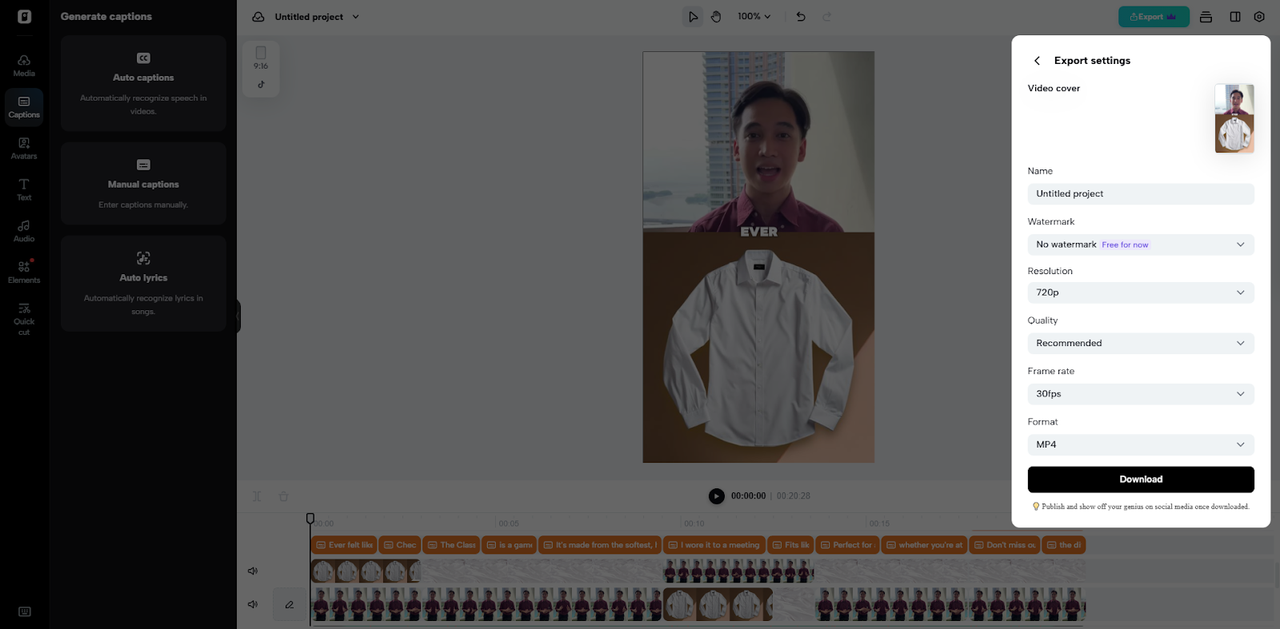1280x629 pixels.
Task: Choose the Auto captions option
Action: pos(143,83)
